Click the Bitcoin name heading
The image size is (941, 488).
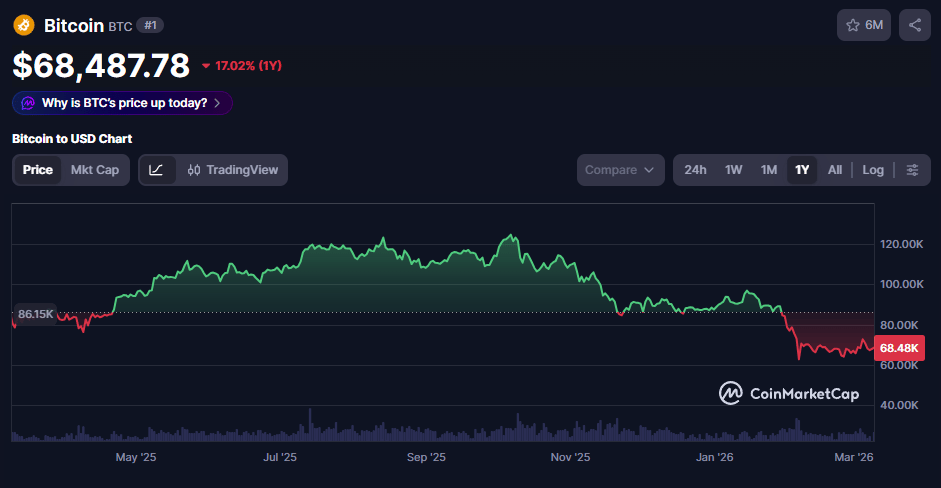click(x=74, y=25)
